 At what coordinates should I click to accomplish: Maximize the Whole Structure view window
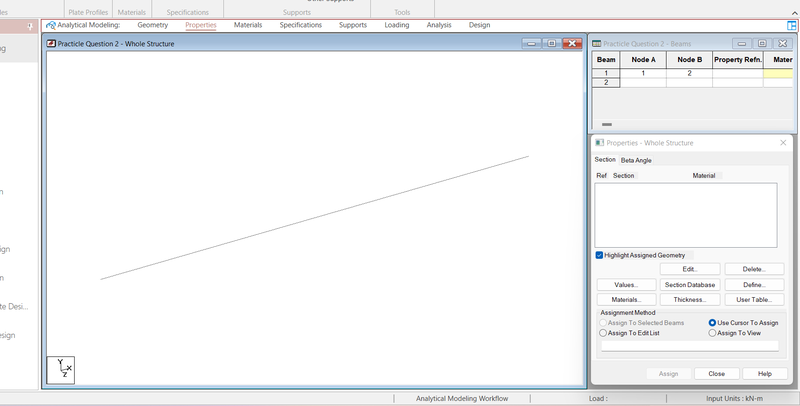[x=552, y=44]
